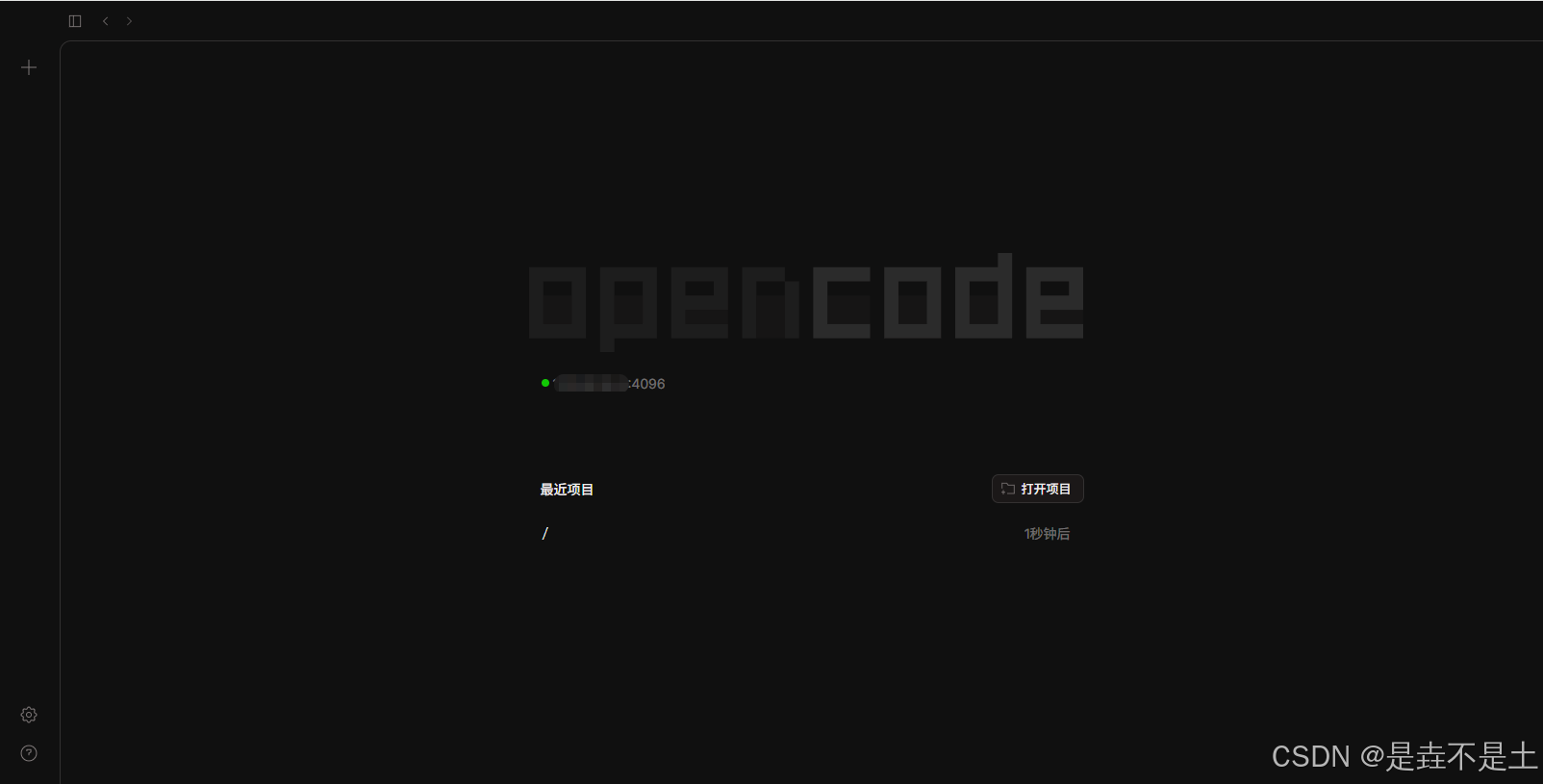This screenshot has width=1543, height=784.
Task: Click the green server status dot
Action: (545, 383)
